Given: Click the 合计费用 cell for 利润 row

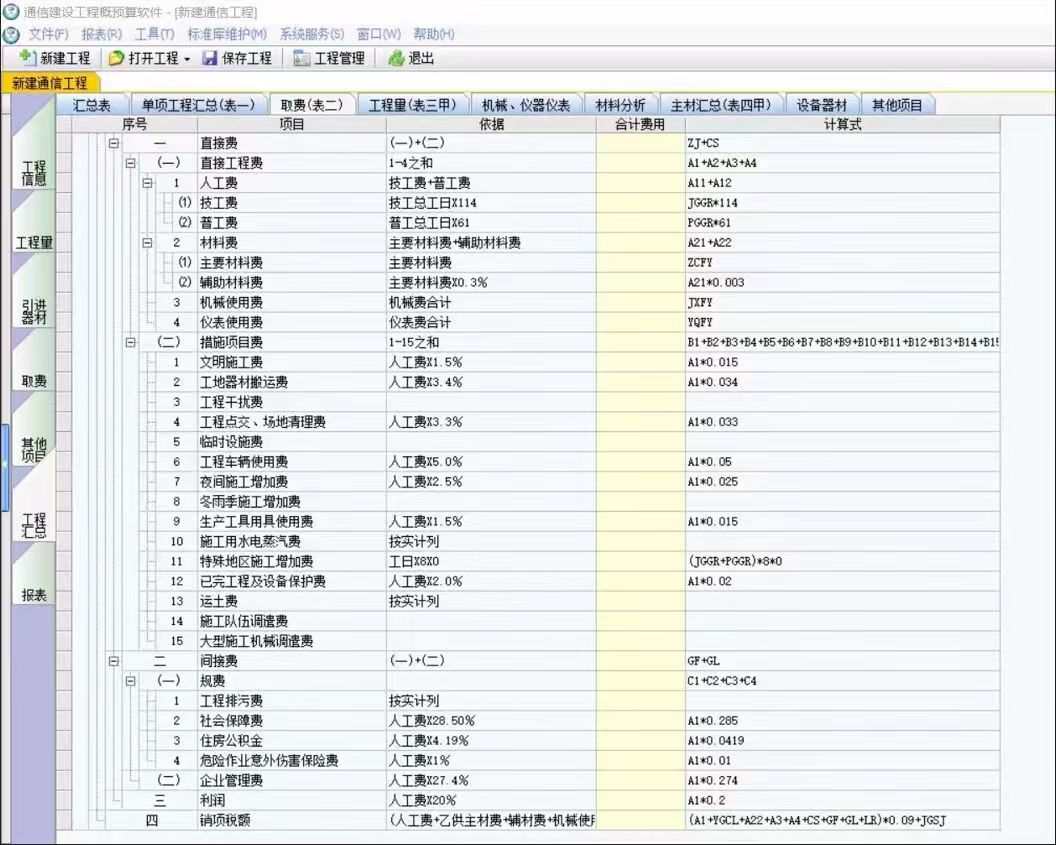Looking at the screenshot, I should [x=639, y=800].
